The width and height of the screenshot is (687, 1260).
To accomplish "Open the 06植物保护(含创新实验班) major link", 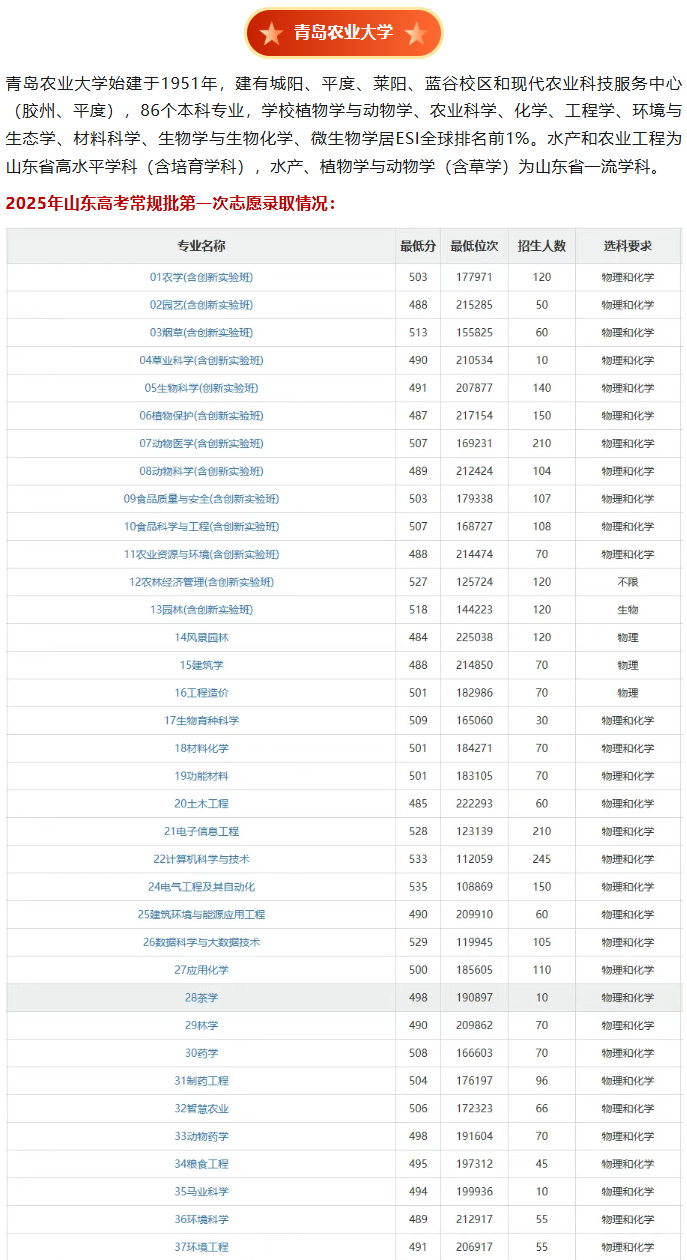I will point(201,415).
